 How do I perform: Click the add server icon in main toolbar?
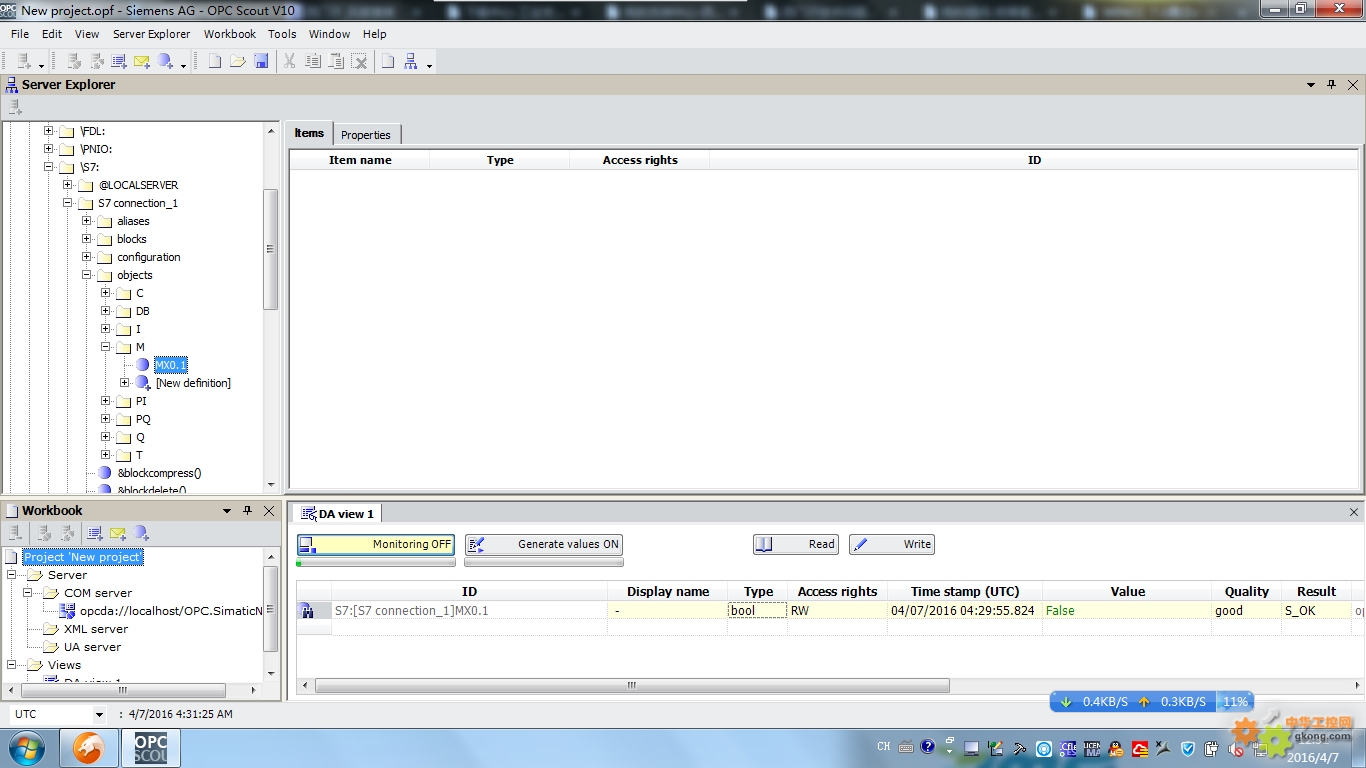click(x=24, y=62)
